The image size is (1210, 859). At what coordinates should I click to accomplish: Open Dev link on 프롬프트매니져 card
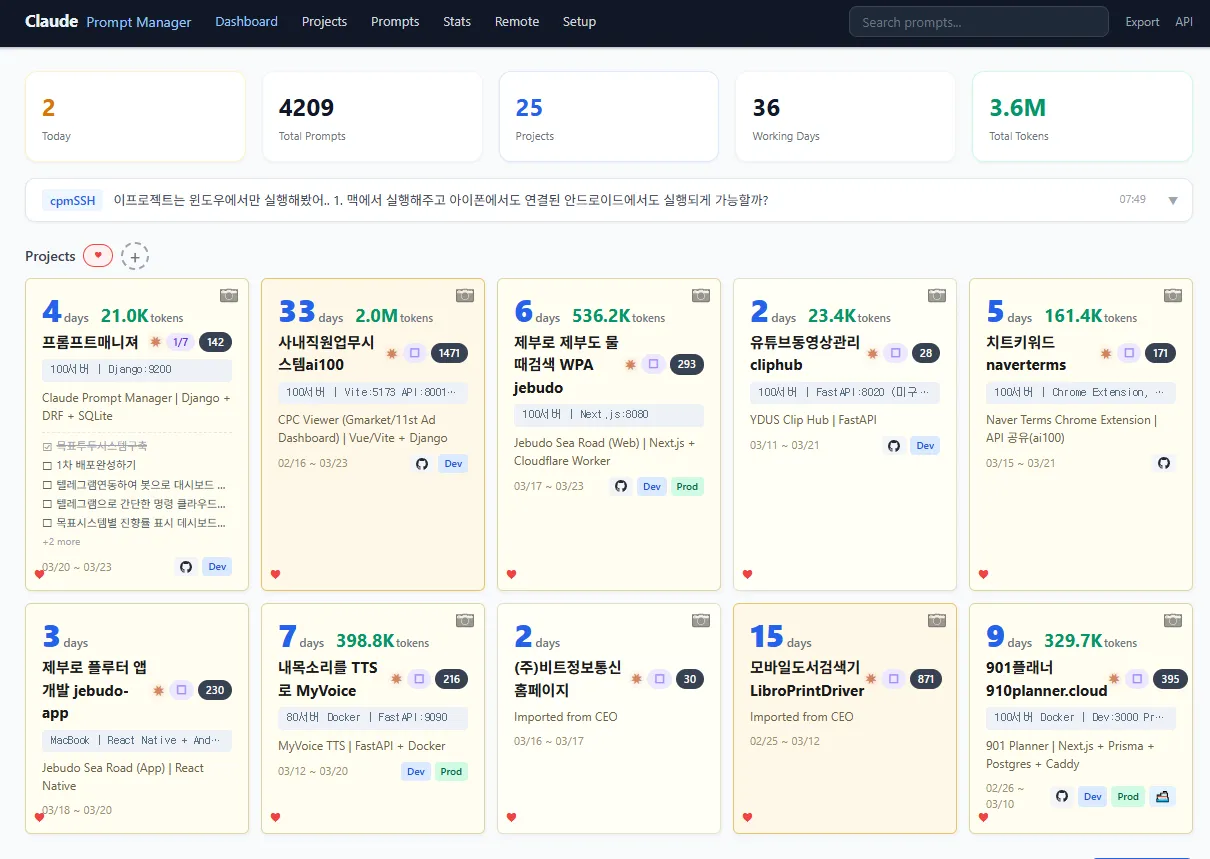217,567
